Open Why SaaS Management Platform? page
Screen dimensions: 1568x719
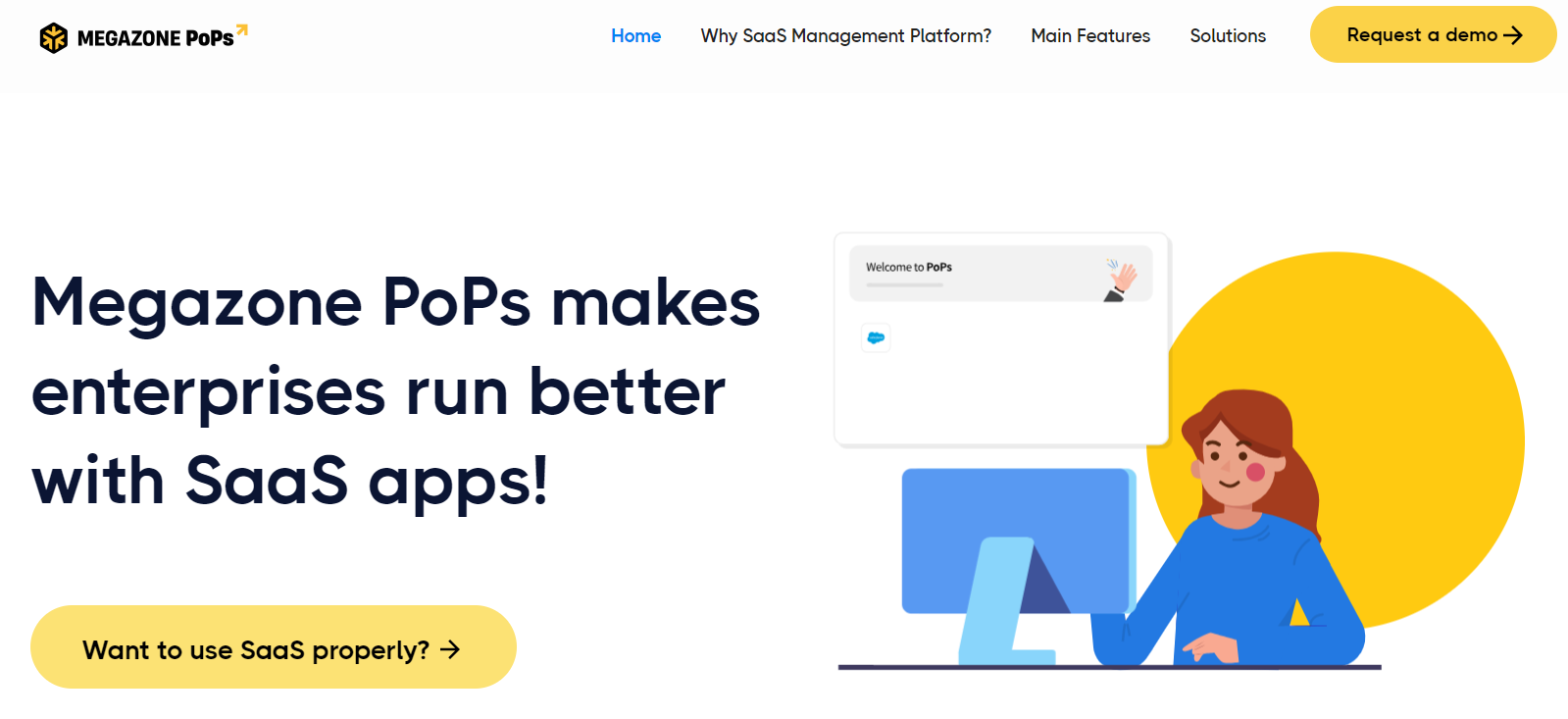[845, 36]
